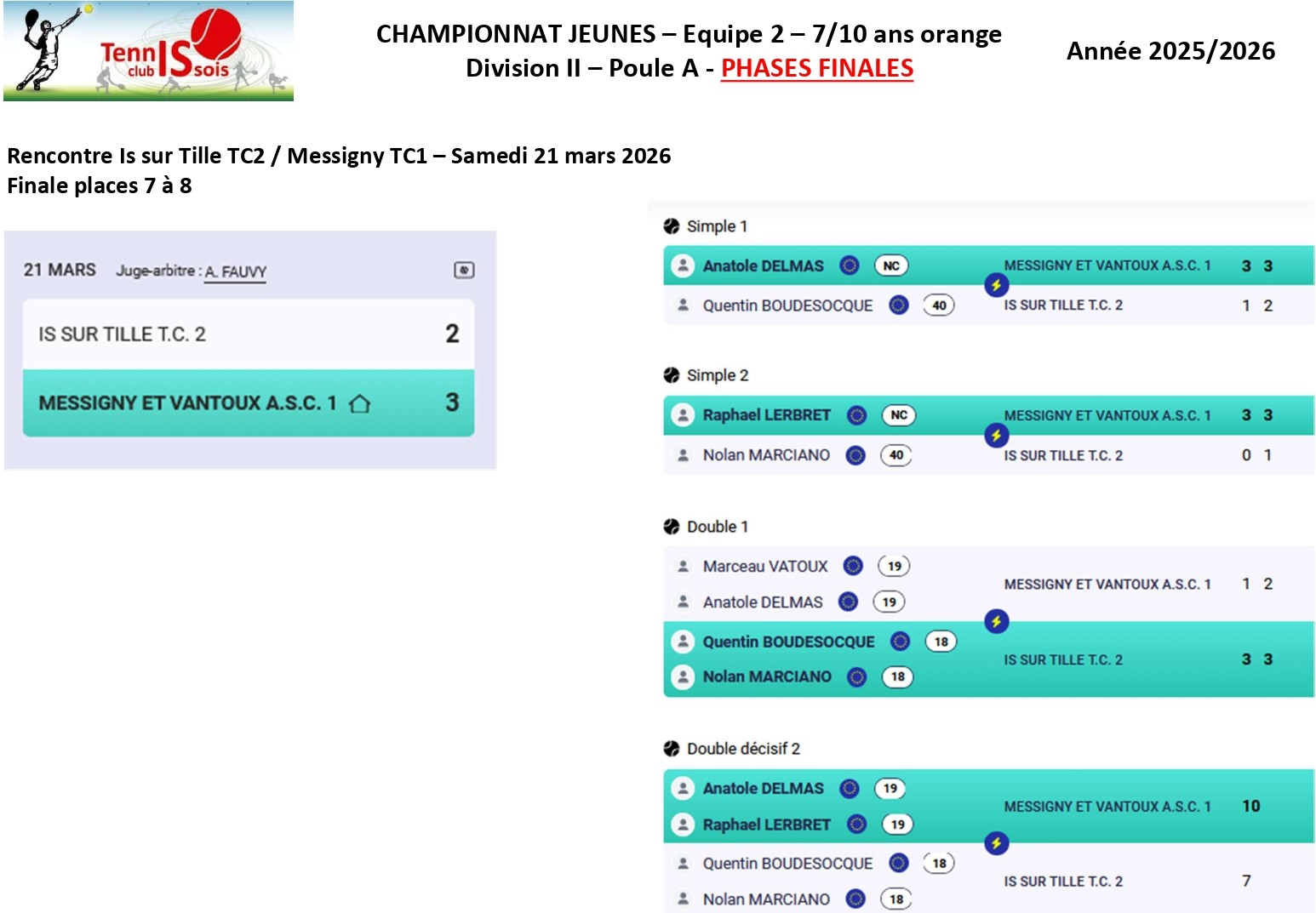The image size is (1316, 913).
Task: Click the avatar icon of Raphael LERBRET in Simple 2
Action: (x=683, y=415)
